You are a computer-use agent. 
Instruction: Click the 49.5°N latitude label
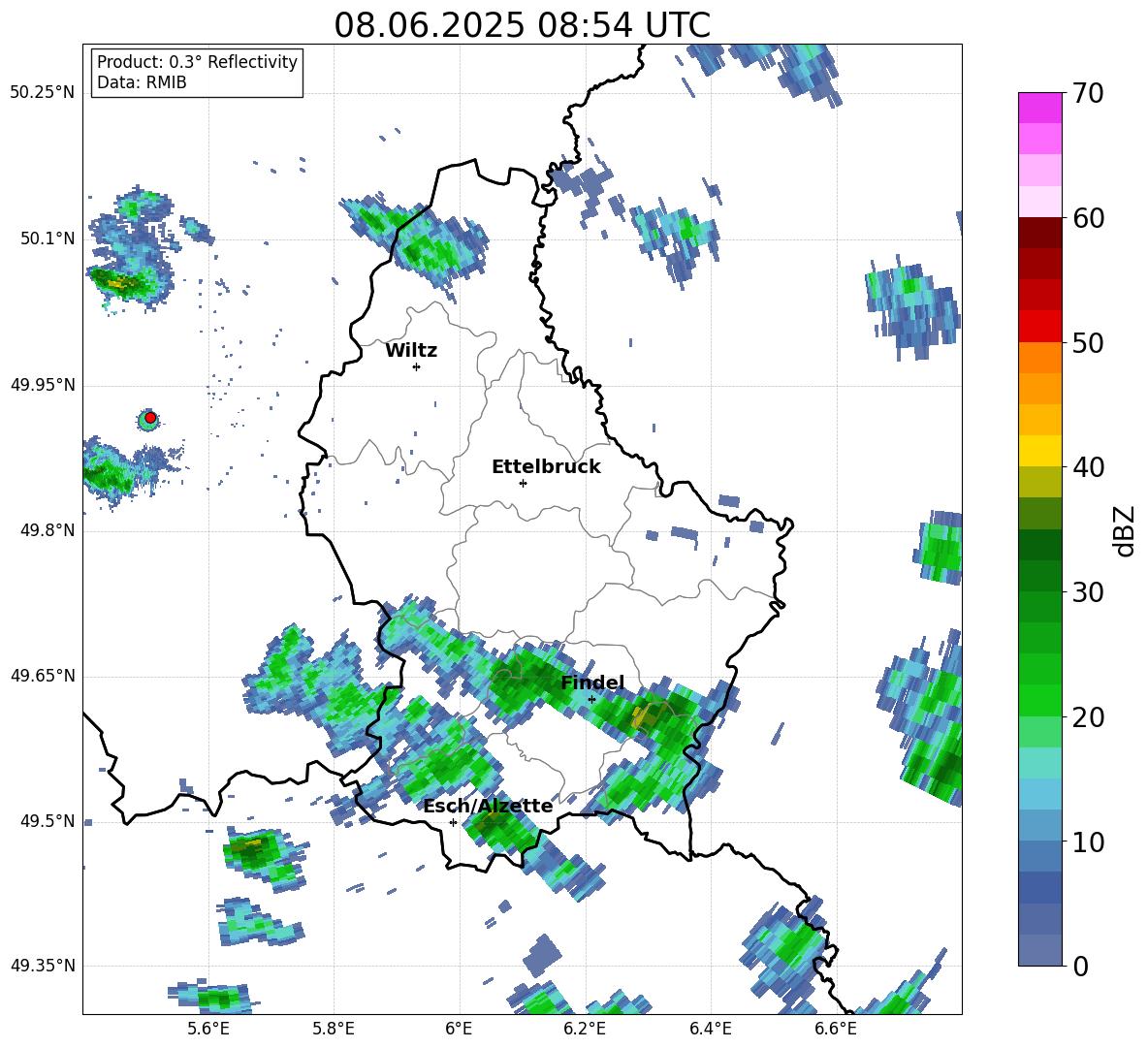(48, 821)
